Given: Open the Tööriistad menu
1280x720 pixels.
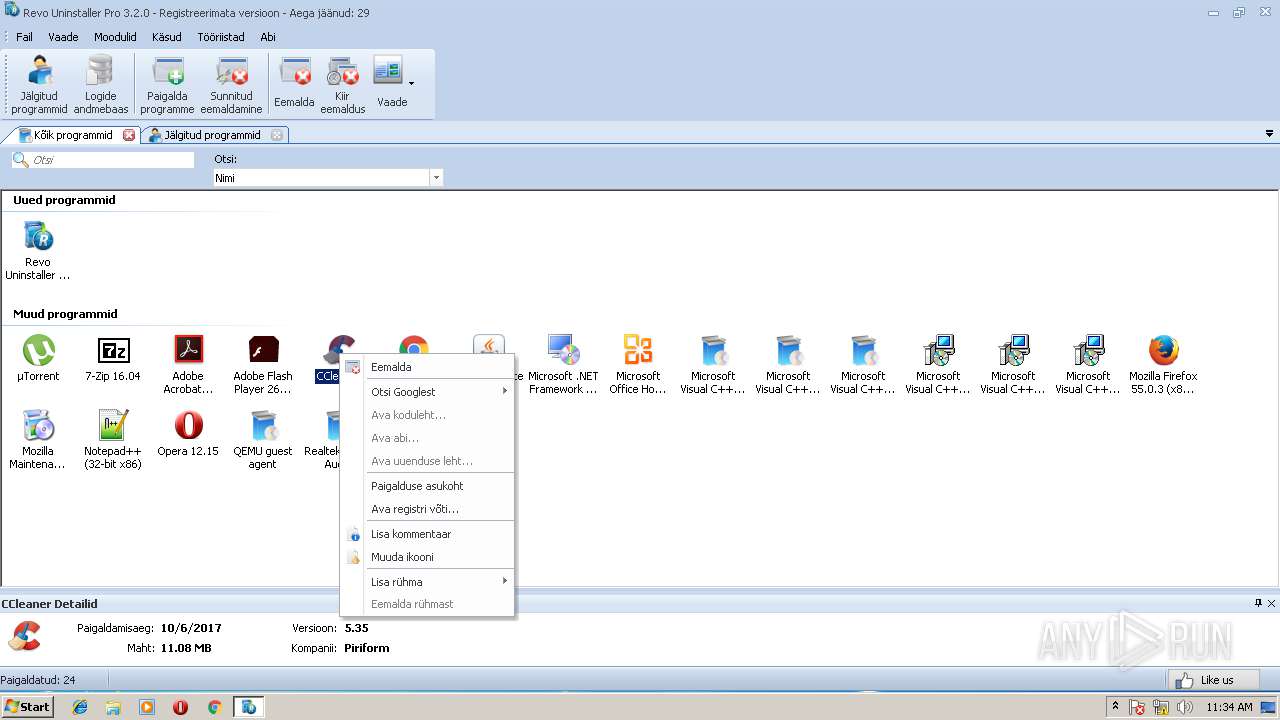Looking at the screenshot, I should [x=220, y=37].
